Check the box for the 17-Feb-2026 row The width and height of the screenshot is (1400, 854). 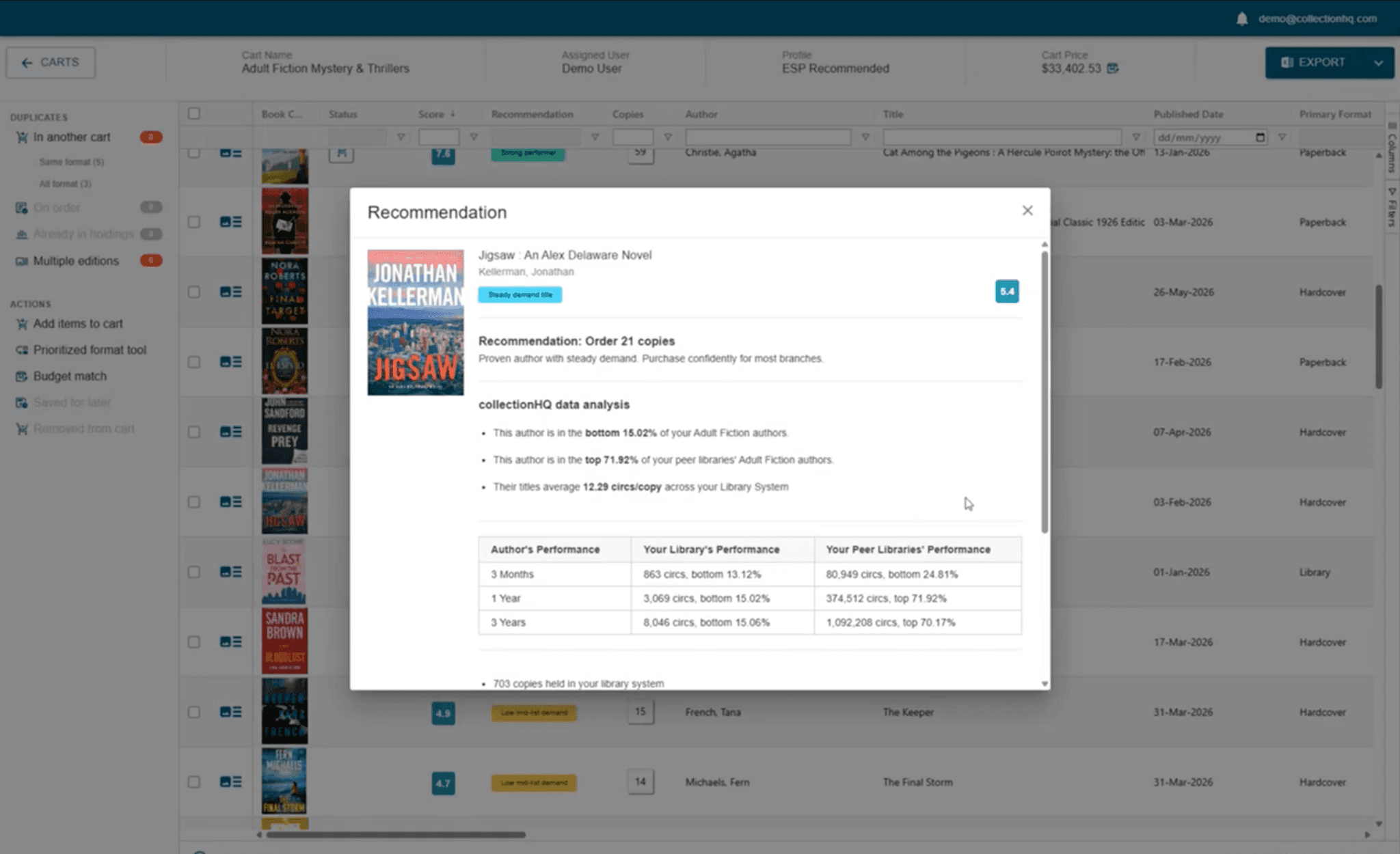194,362
